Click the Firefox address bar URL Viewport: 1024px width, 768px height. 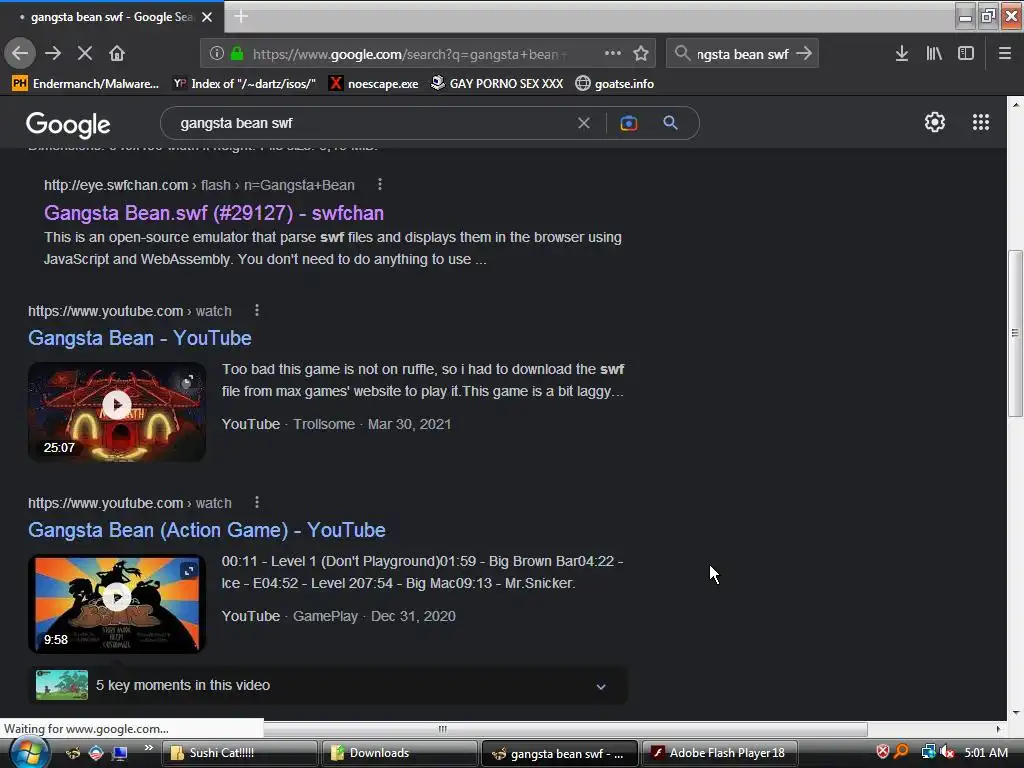[x=409, y=54]
